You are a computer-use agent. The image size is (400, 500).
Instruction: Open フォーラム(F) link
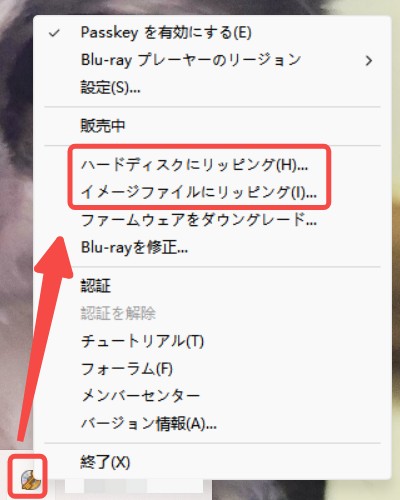[127, 369]
